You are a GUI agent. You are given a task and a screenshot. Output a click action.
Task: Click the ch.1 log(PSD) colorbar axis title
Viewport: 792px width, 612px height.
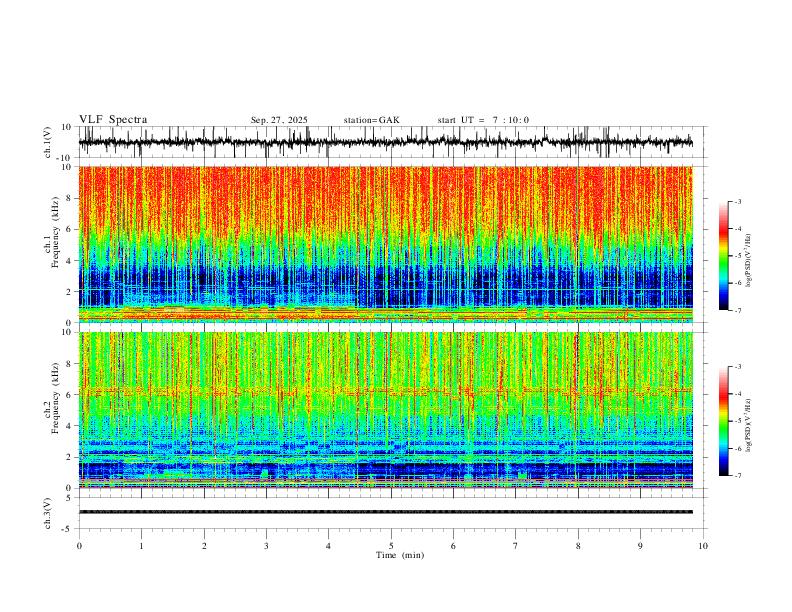pos(749,260)
